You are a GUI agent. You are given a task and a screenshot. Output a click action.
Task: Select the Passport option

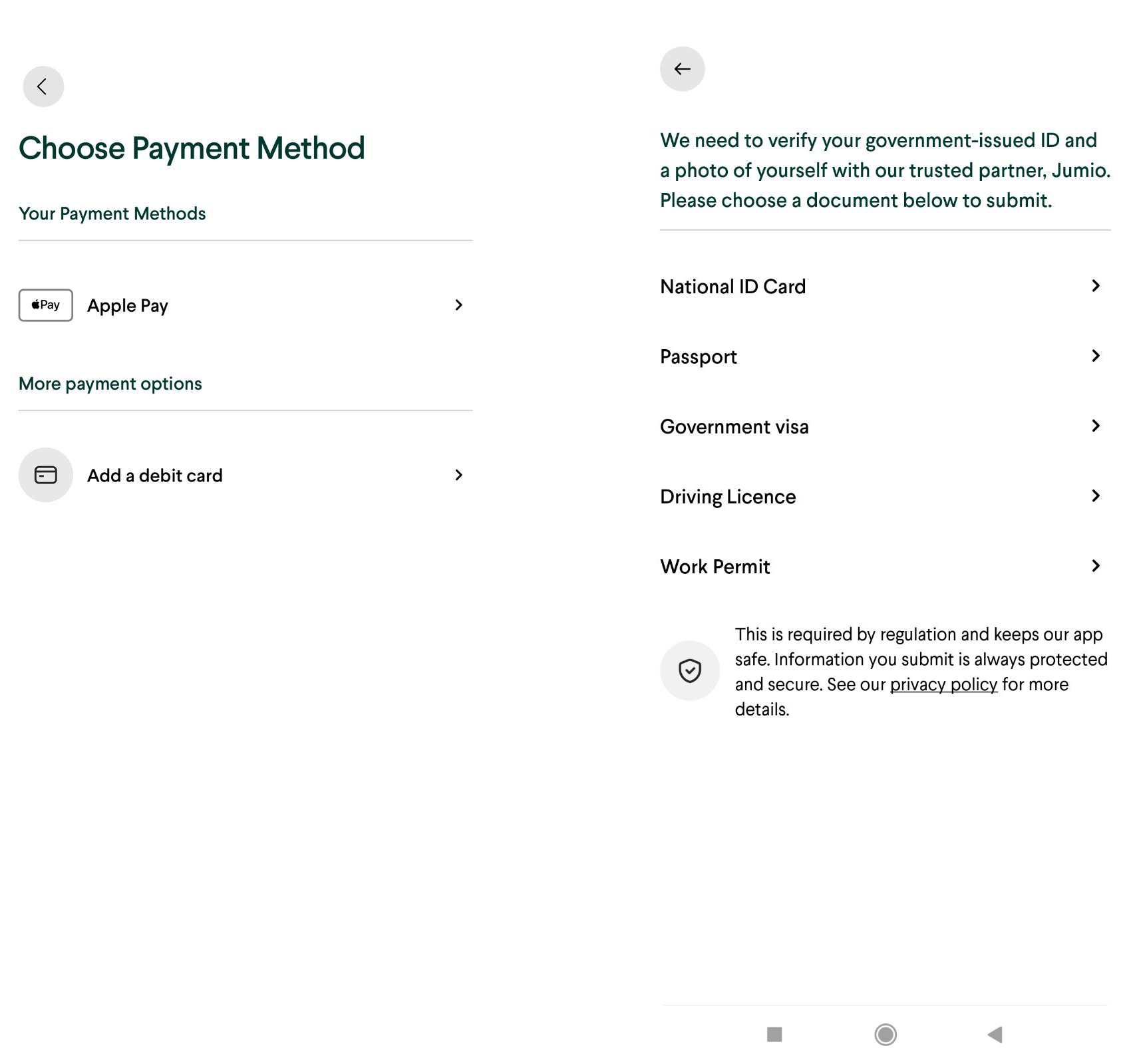tap(699, 357)
